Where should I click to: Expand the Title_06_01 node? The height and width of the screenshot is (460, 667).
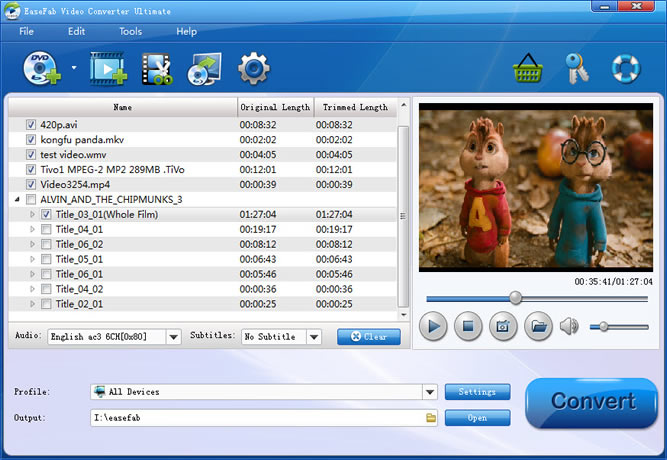point(32,274)
